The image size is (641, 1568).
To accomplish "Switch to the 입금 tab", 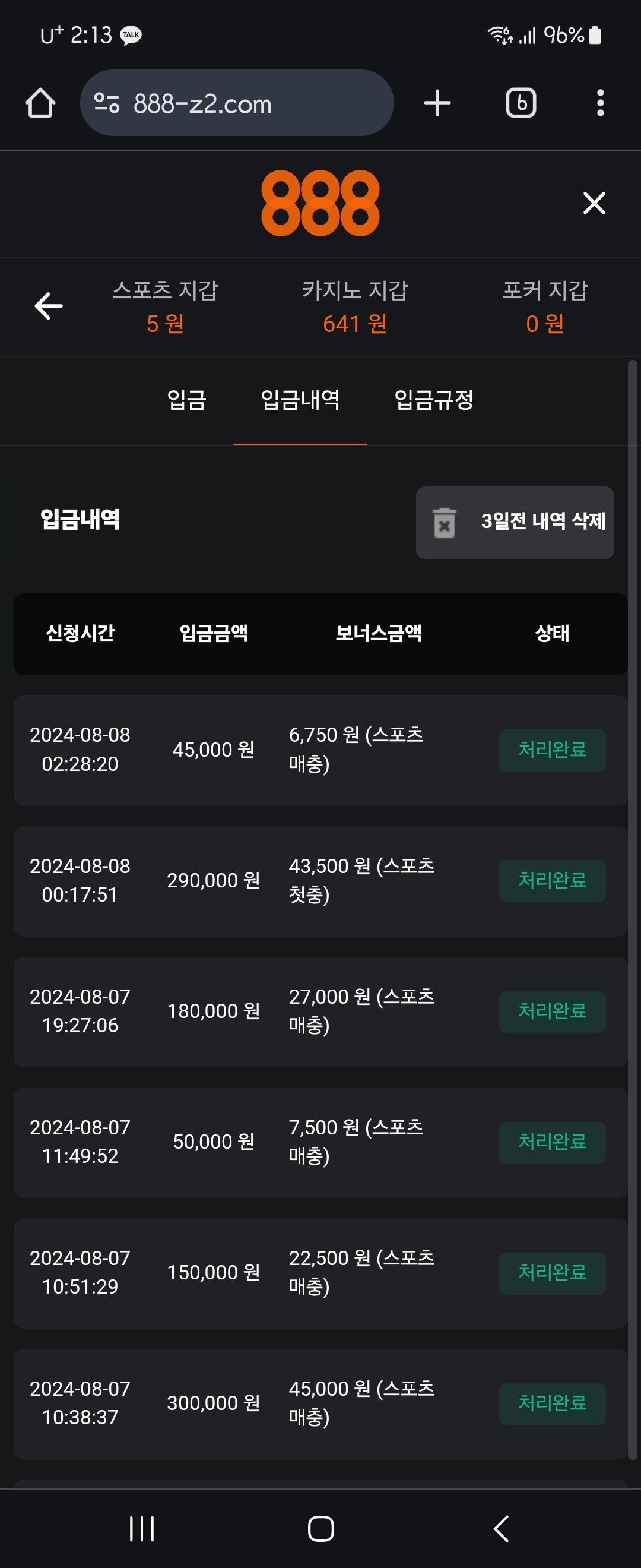I will 187,400.
